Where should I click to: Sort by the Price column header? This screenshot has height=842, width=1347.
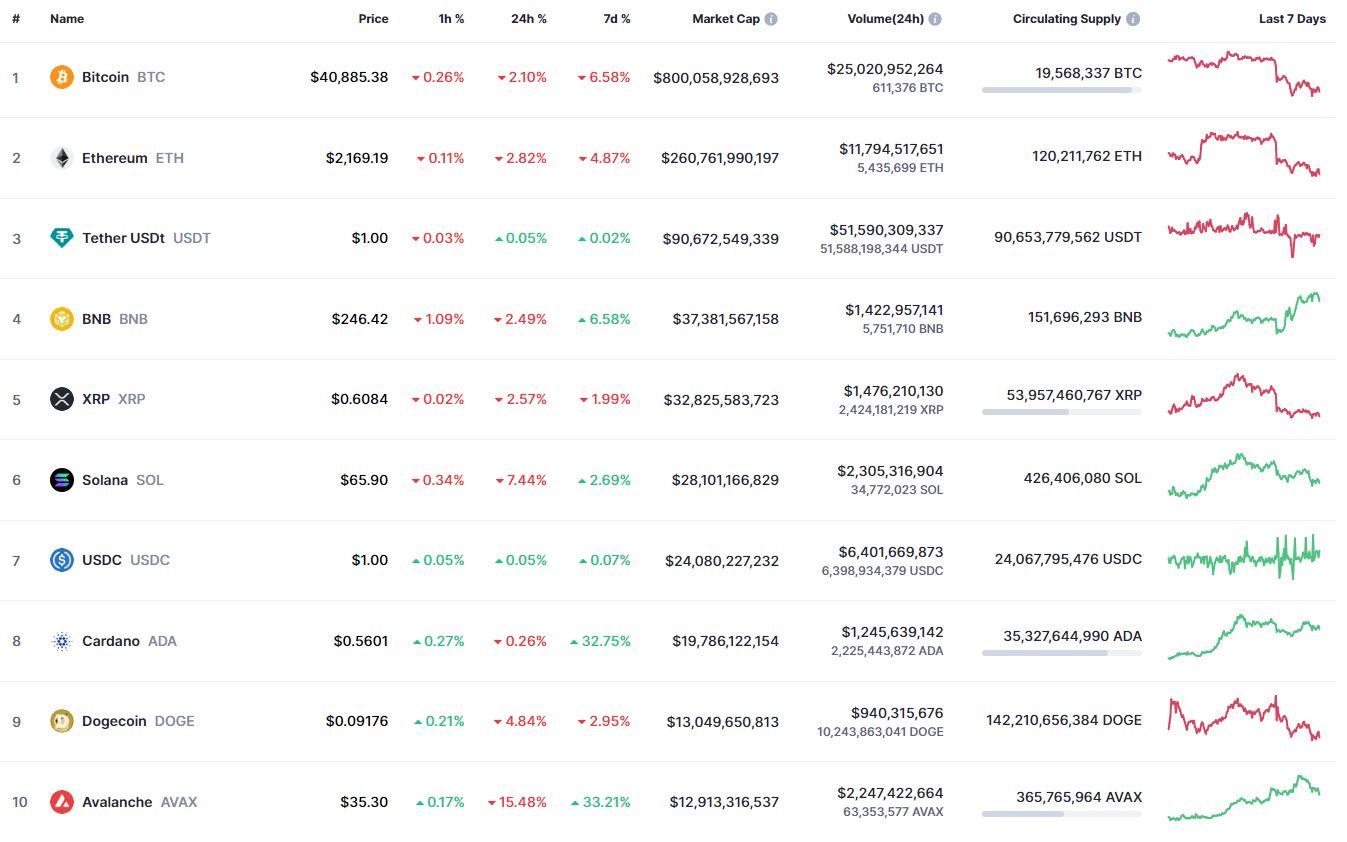pyautogui.click(x=374, y=19)
